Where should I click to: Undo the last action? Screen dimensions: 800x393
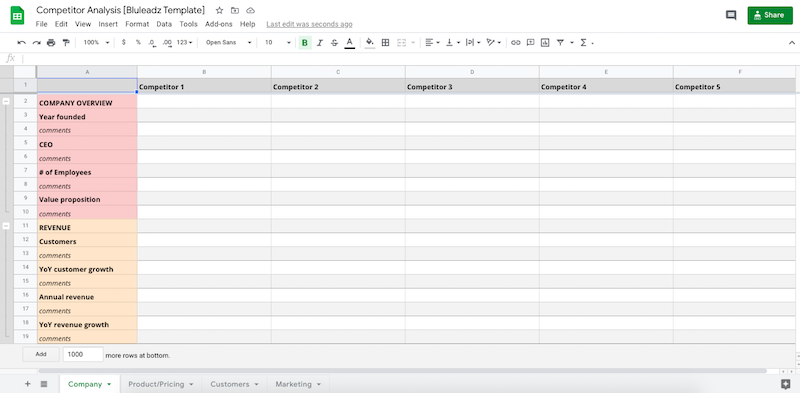click(21, 43)
